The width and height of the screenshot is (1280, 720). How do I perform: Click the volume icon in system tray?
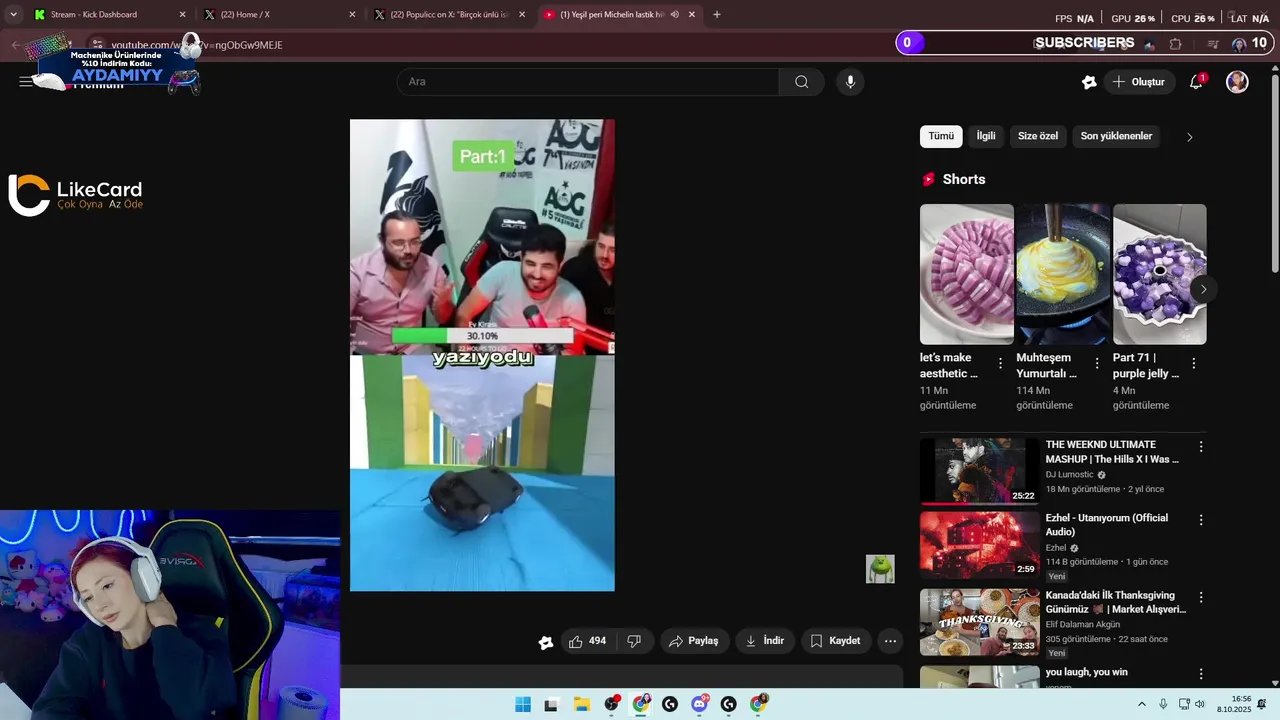point(1200,704)
